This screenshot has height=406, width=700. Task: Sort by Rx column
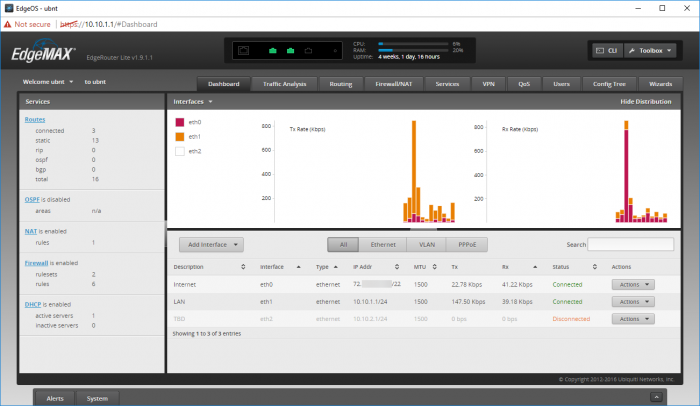520,267
